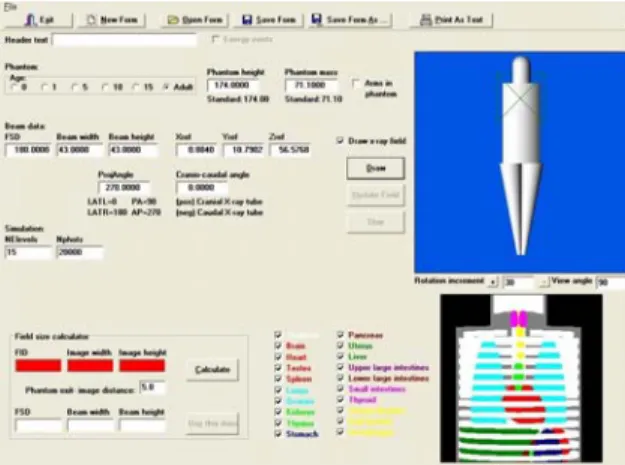Click the Exit toolbar button

pos(39,20)
